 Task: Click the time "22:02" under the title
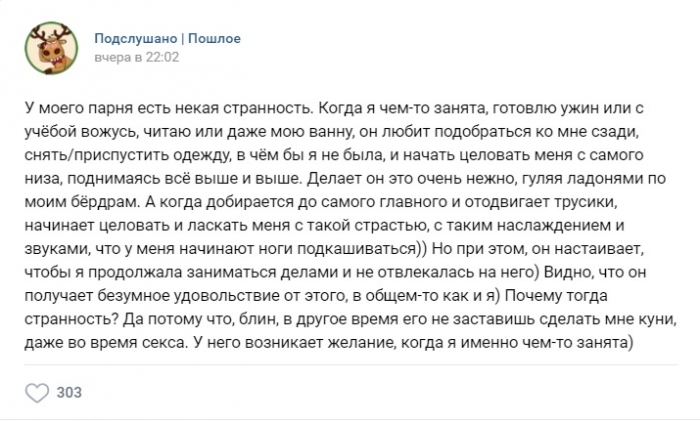click(x=164, y=58)
